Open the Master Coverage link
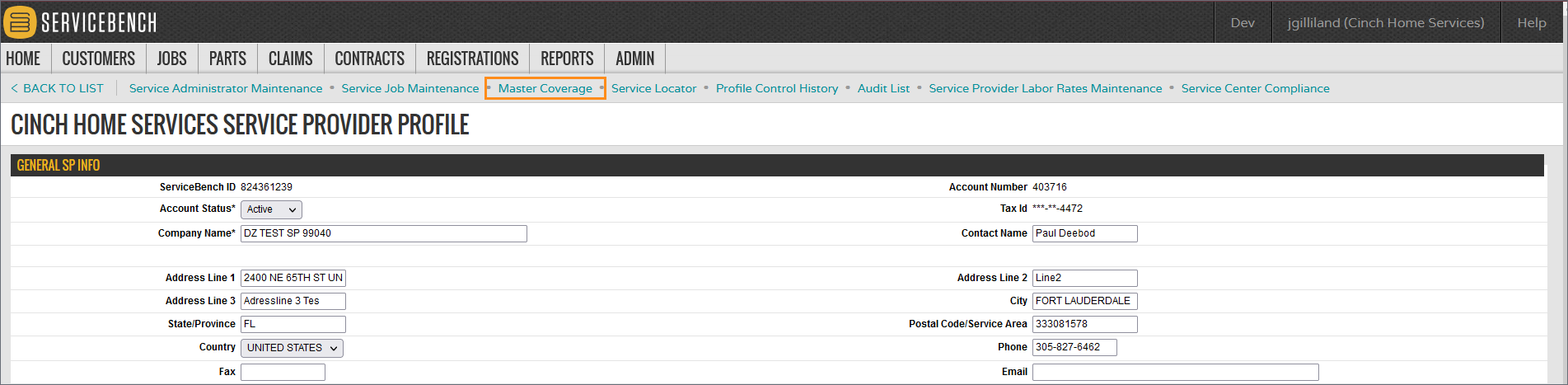 [545, 88]
